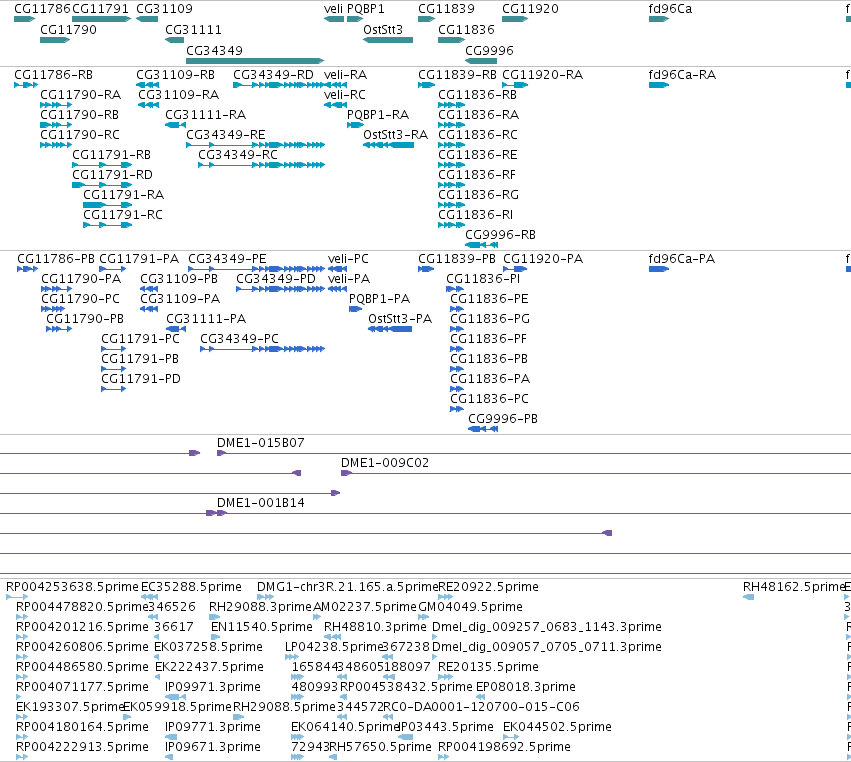Click protein OstStt3-PA

point(400,319)
